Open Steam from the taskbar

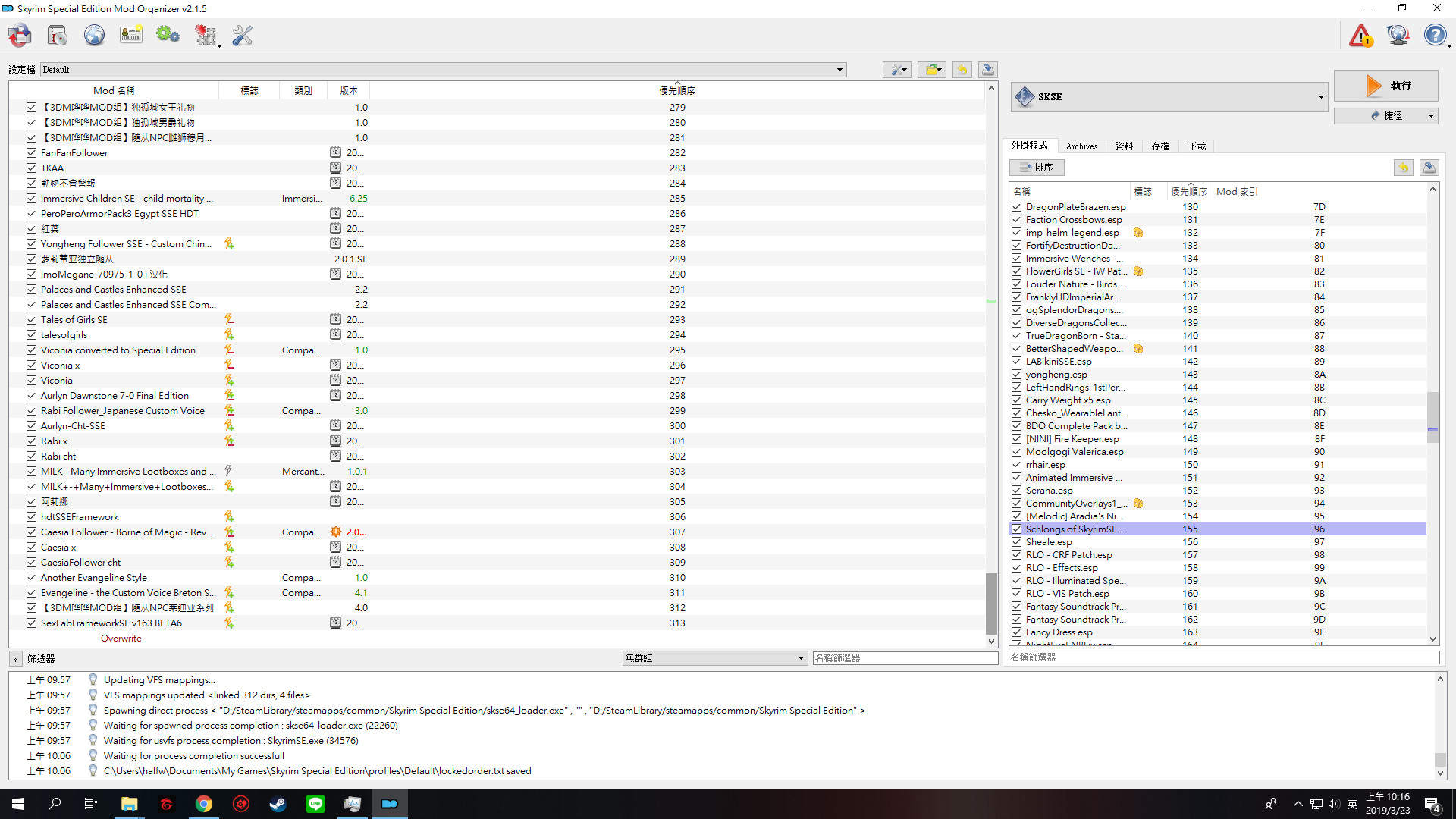[x=278, y=804]
